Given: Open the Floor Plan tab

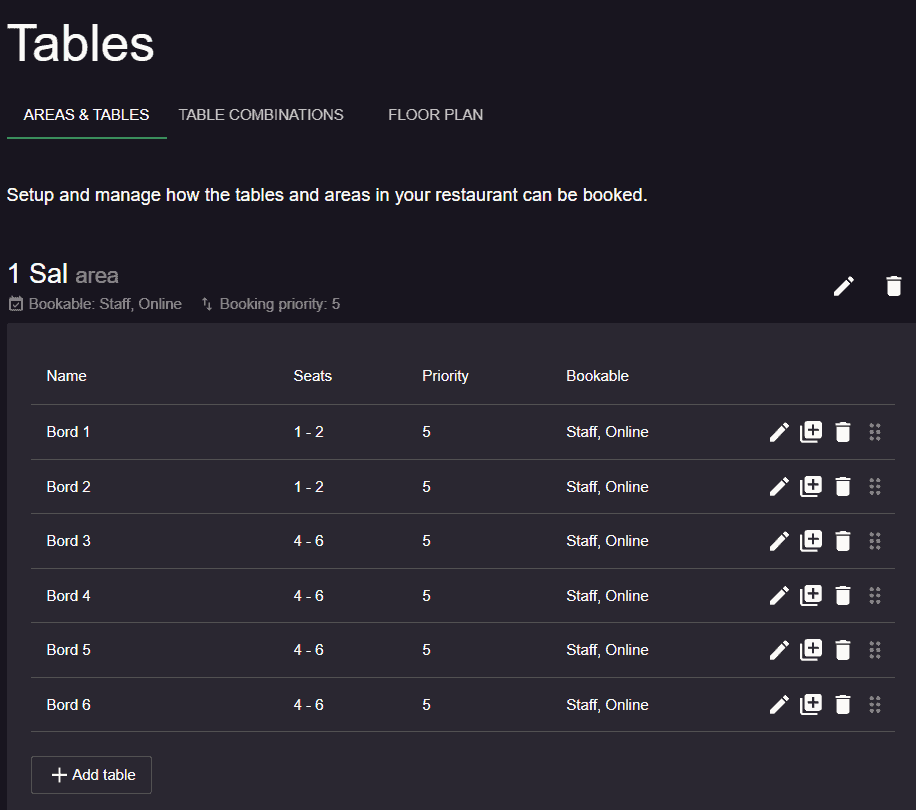Looking at the screenshot, I should click(x=435, y=115).
